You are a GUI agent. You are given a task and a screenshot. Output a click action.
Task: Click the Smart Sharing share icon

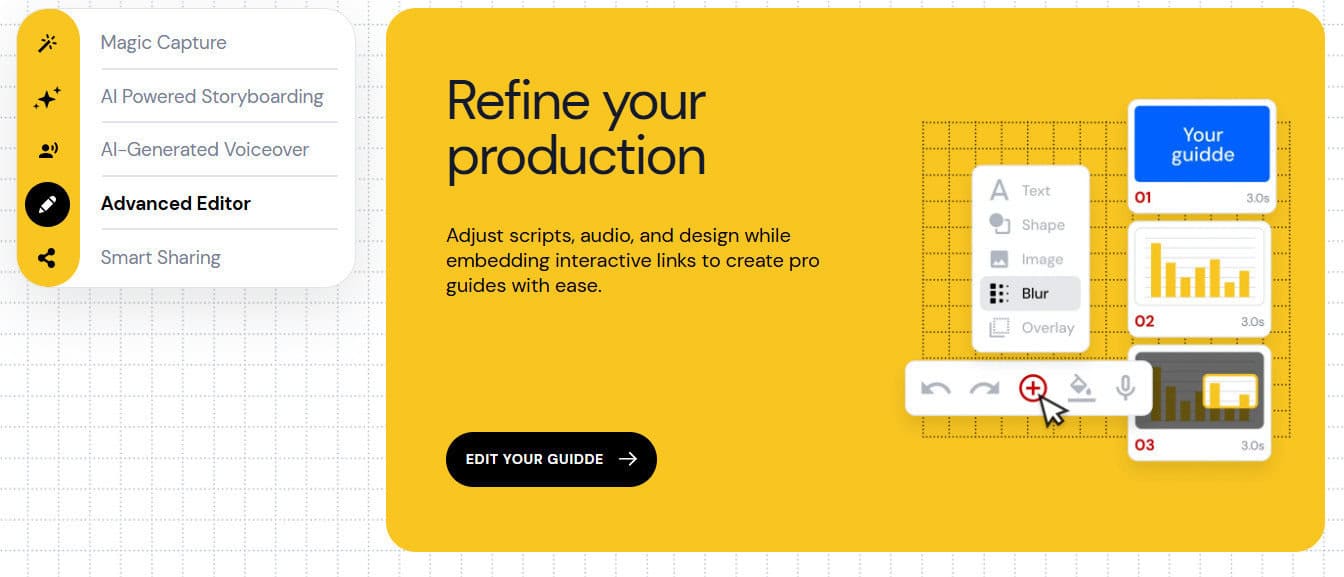point(47,258)
